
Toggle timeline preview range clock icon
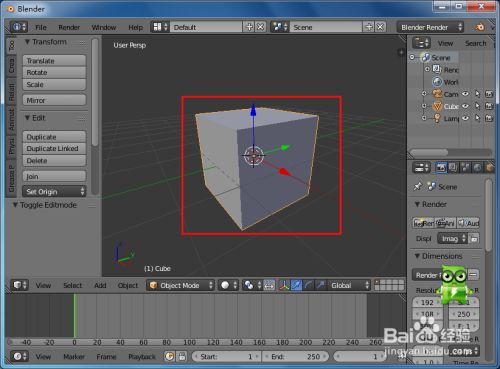169,356
